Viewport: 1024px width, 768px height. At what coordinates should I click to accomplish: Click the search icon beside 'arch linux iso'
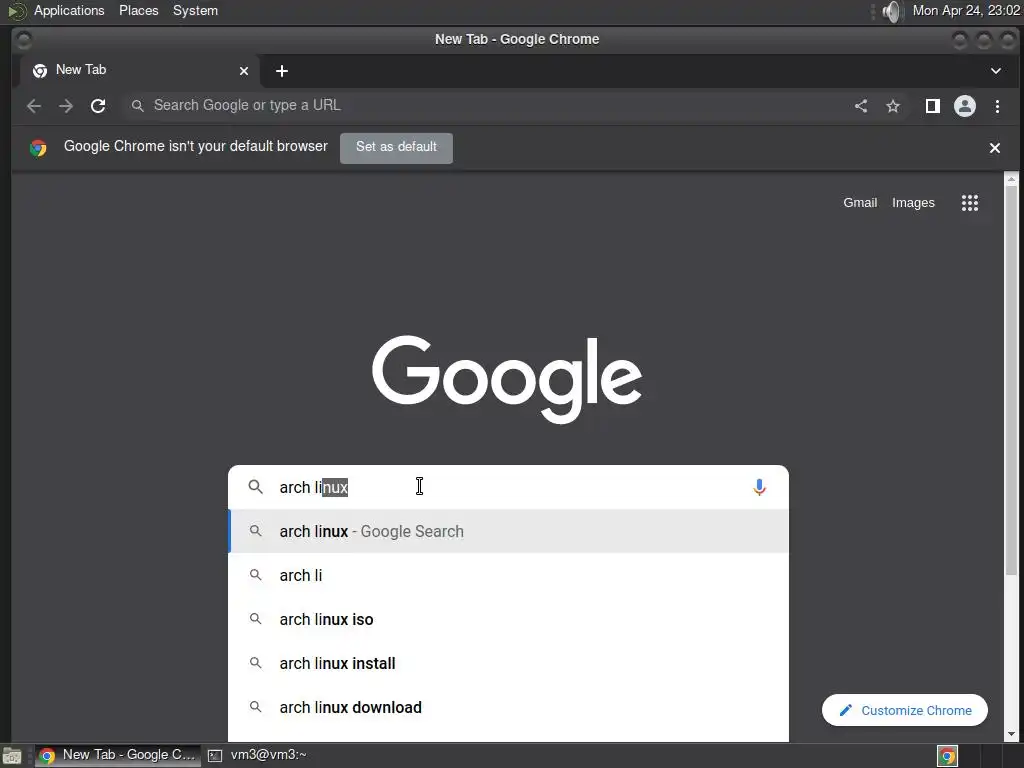point(255,618)
